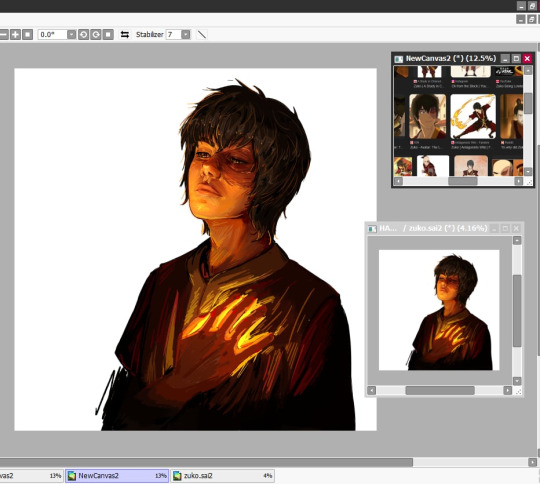Screen dimensions: 540x484
Task: Click the main canvas Zuko portrait painting
Action: pos(195,249)
